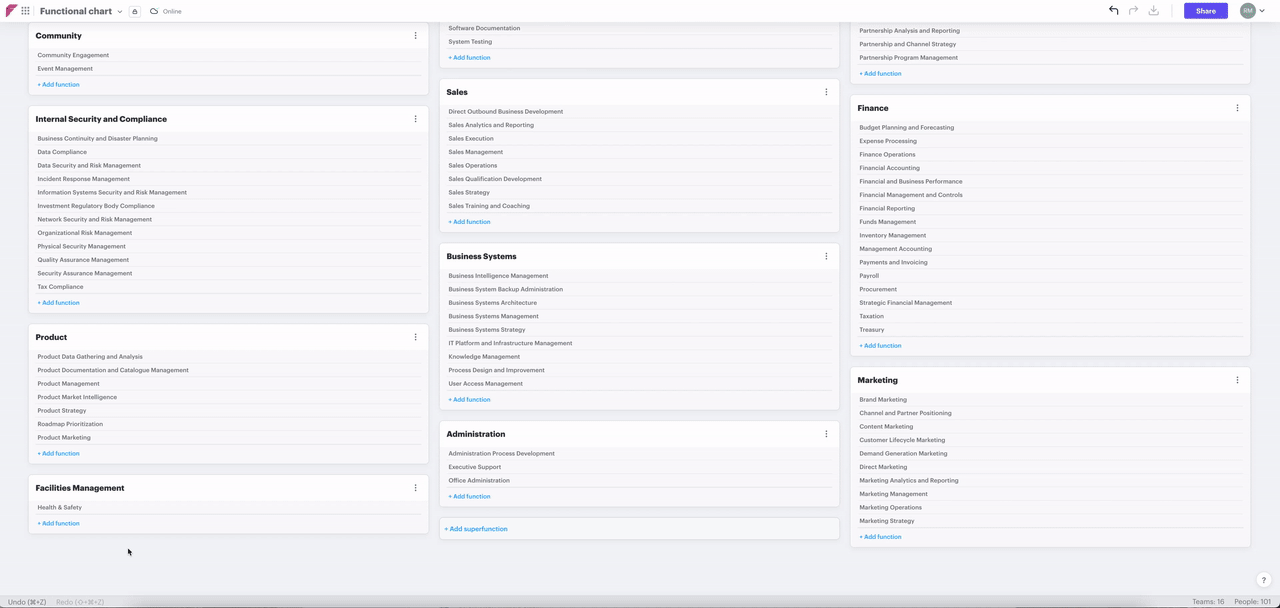Click the lock icon beside chart title
Screen dimensions: 1280x608
click(134, 11)
